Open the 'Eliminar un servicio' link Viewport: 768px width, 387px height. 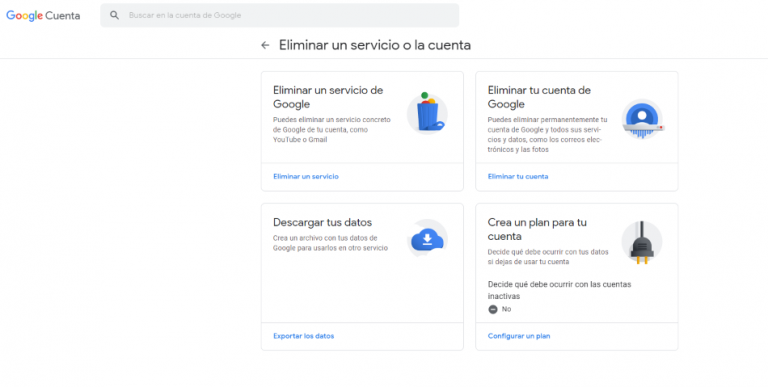click(306, 176)
